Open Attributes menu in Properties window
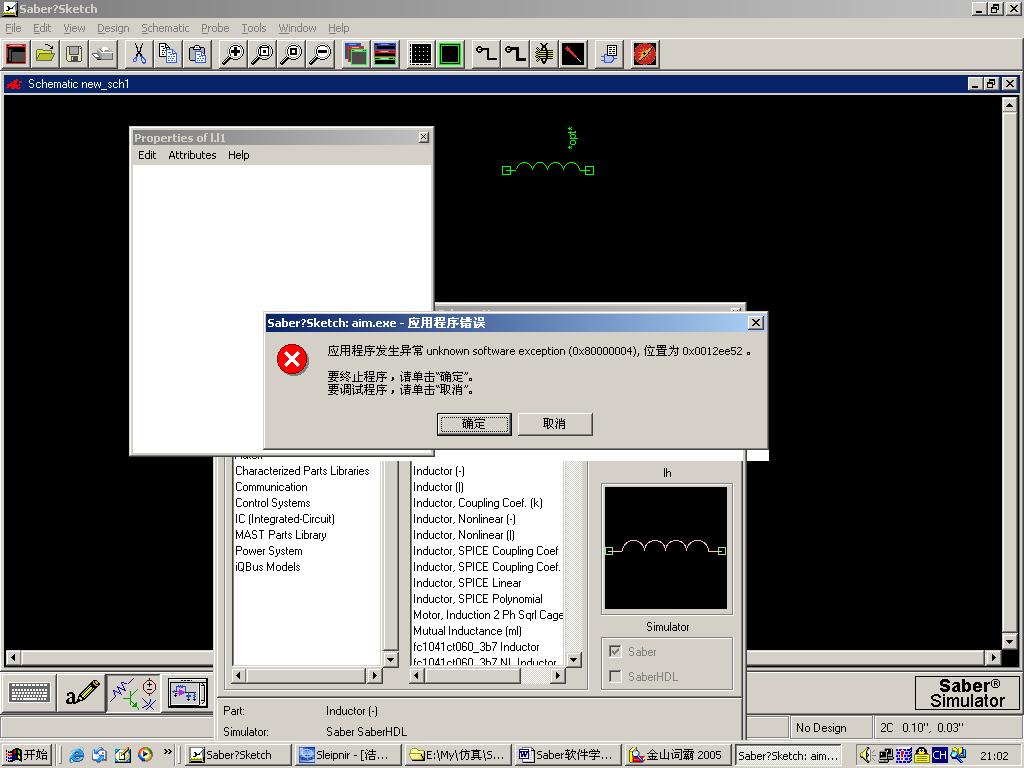This screenshot has width=1024, height=768. [x=192, y=155]
